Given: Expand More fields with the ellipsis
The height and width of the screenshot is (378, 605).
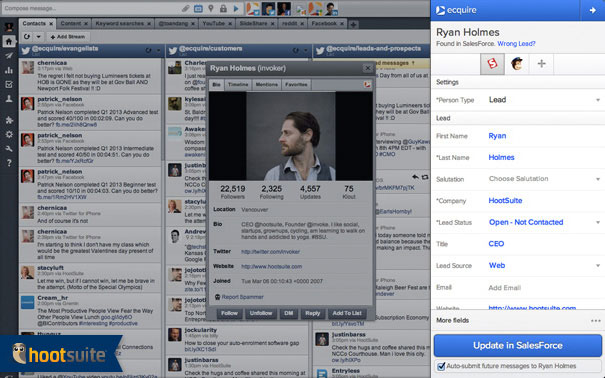Looking at the screenshot, I should point(595,321).
